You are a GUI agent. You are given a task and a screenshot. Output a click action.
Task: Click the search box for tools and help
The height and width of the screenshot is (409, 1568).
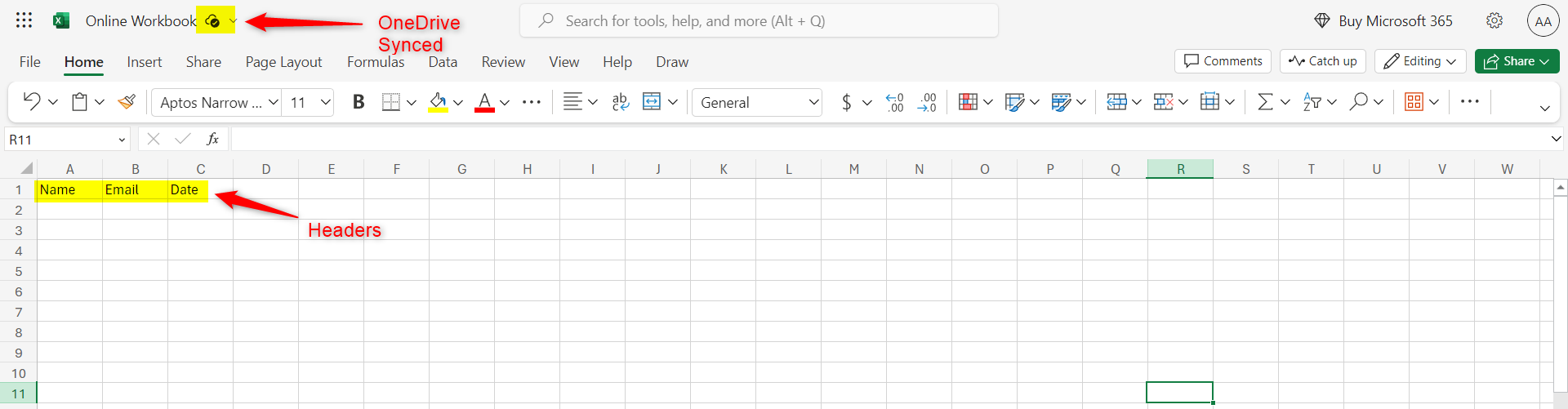click(x=759, y=21)
